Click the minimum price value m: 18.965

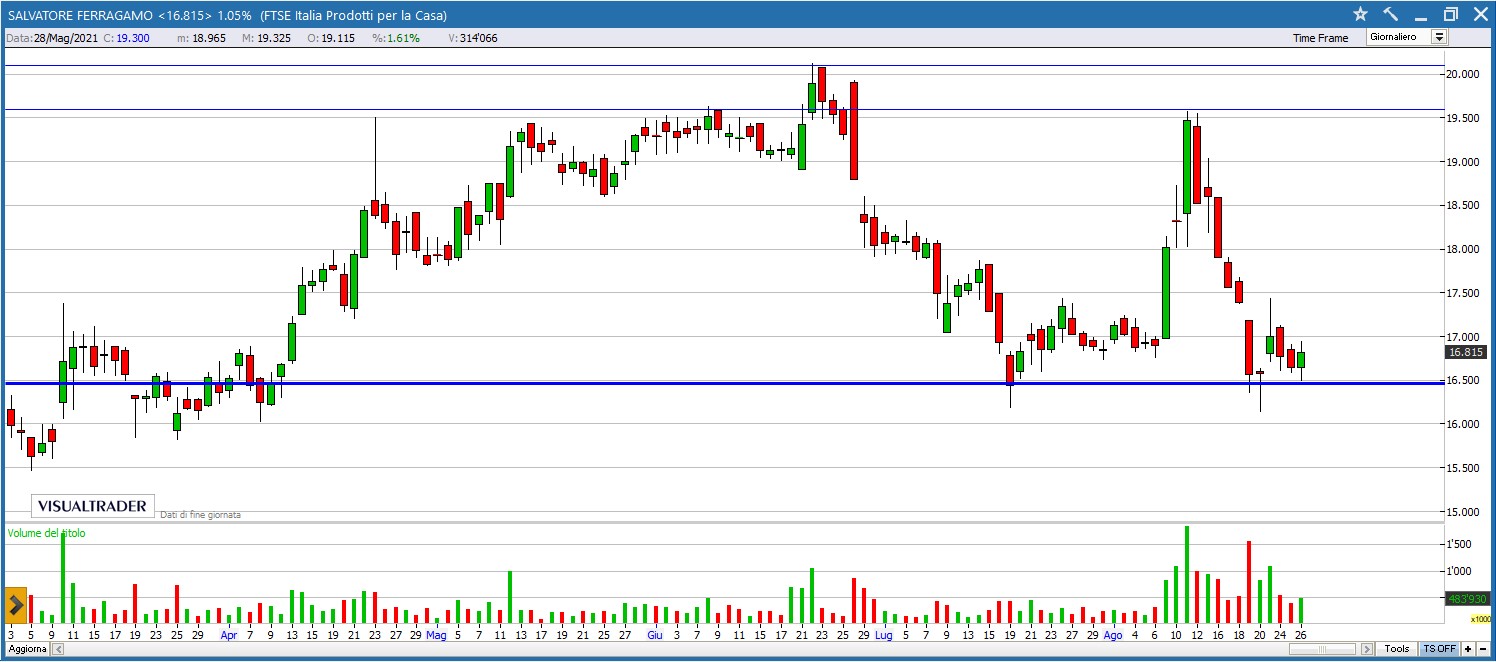[x=201, y=38]
